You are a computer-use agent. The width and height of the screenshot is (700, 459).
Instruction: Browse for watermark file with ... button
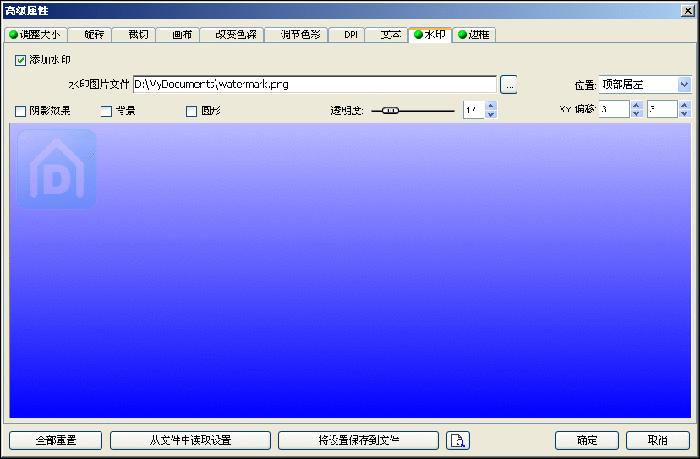tap(508, 84)
